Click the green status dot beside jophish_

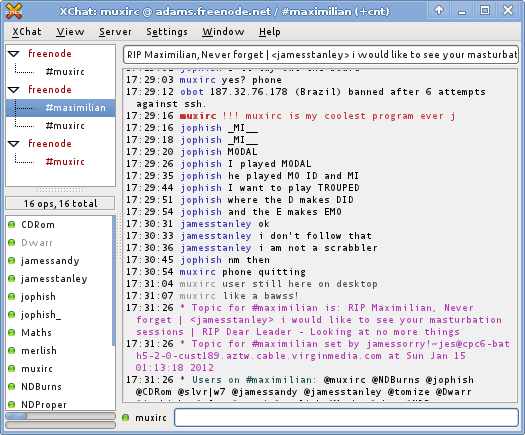coord(12,315)
